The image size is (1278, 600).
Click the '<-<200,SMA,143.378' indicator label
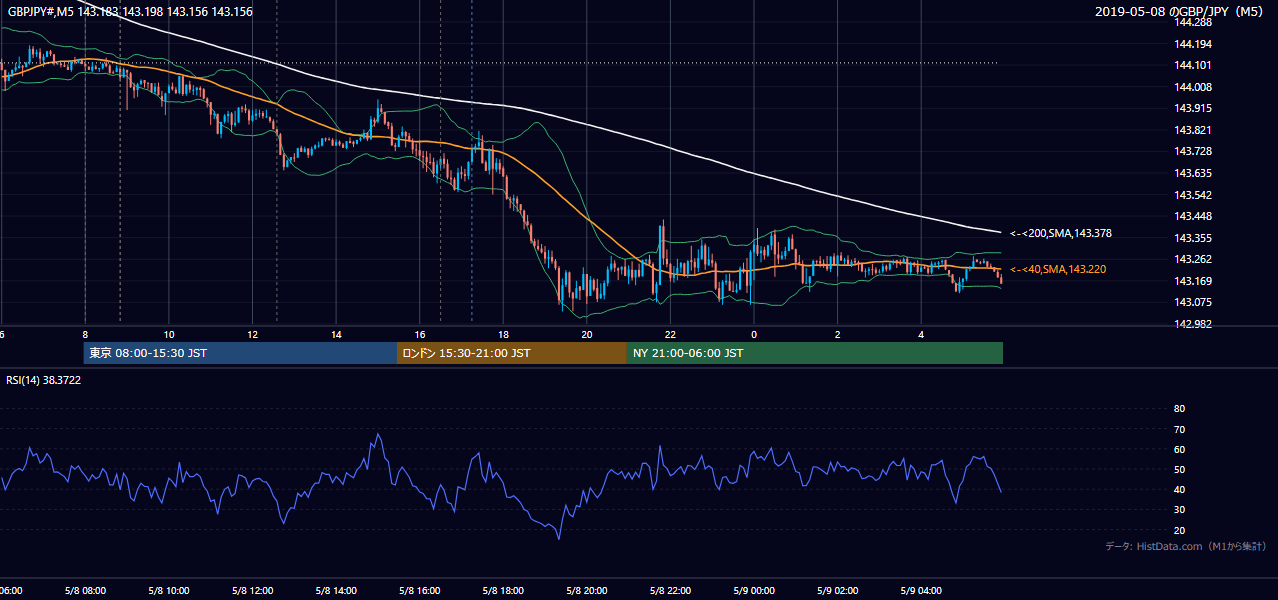pos(1061,233)
